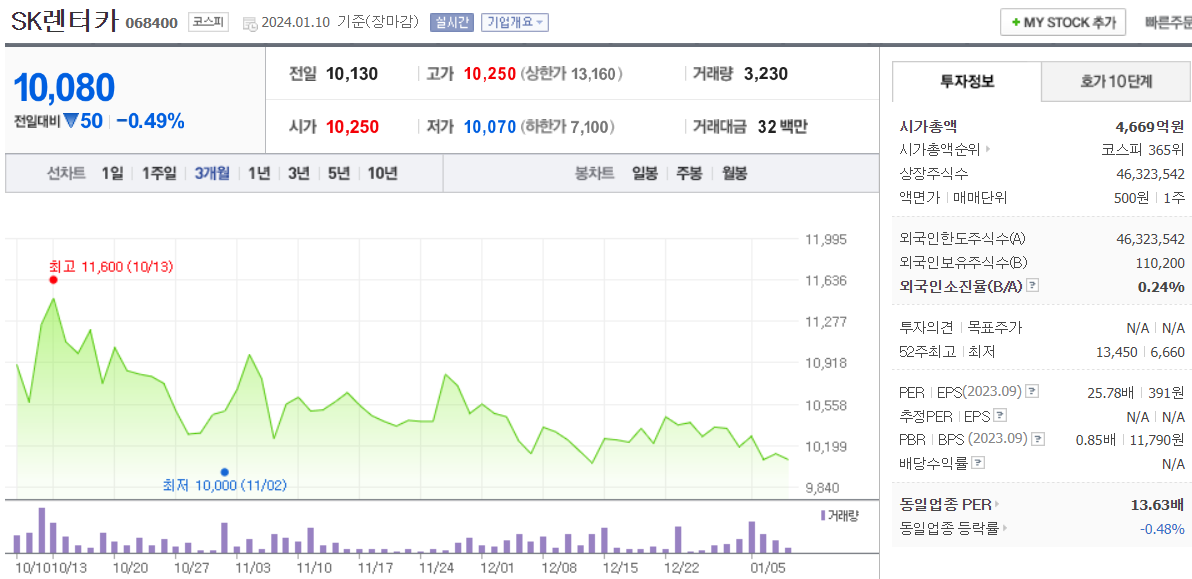Image resolution: width=1192 pixels, height=579 pixels.
Task: Click help icon next to 배당수익률
Action: pos(978,462)
